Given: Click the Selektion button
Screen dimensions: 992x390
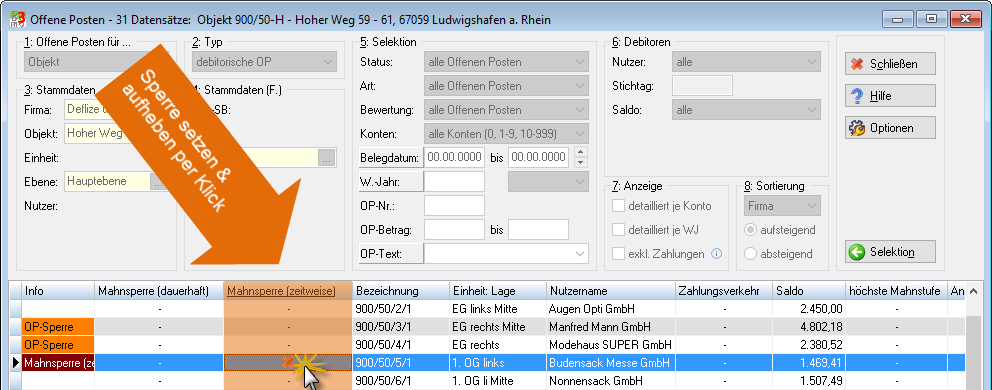Looking at the screenshot, I should [x=890, y=252].
